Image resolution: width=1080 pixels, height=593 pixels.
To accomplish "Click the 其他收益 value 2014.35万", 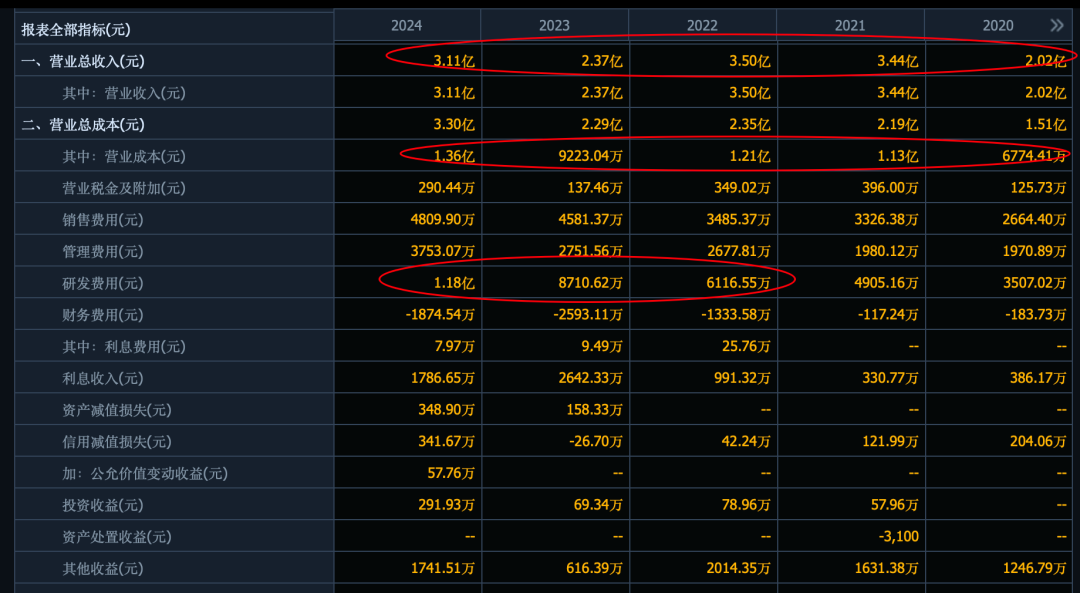I will tap(739, 568).
